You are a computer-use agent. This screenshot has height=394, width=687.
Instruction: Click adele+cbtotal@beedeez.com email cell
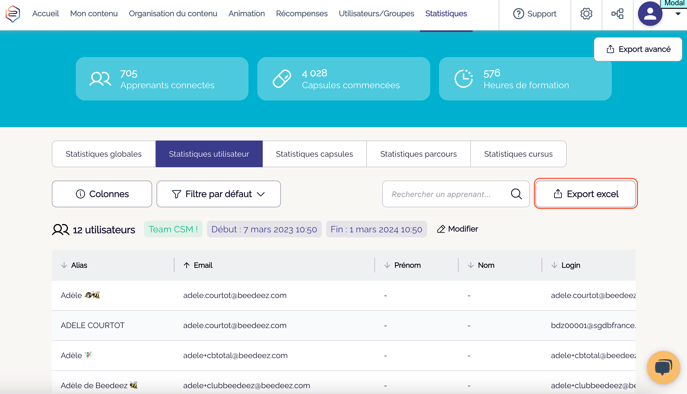pyautogui.click(x=235, y=355)
